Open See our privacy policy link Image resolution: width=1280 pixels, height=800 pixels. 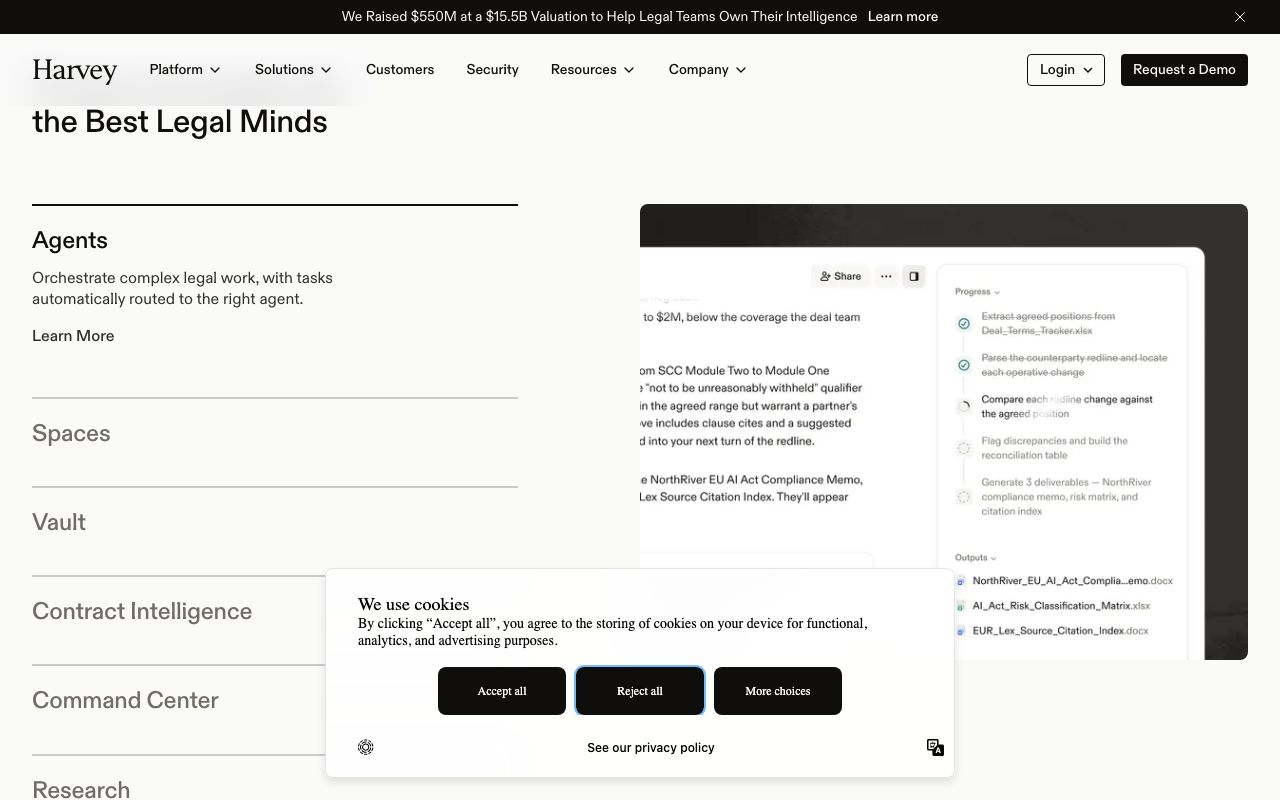[x=651, y=748]
